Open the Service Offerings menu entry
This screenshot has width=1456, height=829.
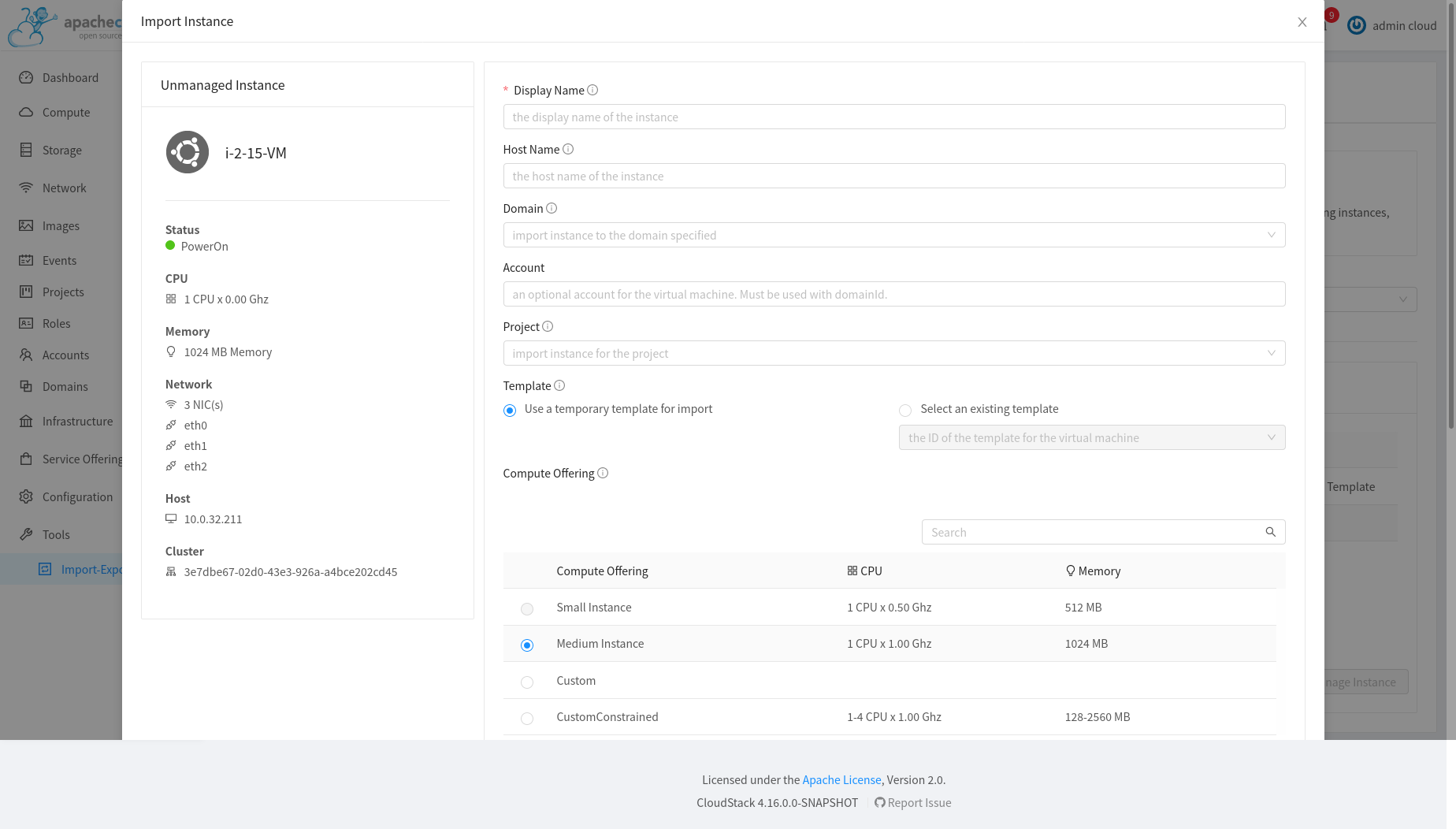pyautogui.click(x=82, y=459)
